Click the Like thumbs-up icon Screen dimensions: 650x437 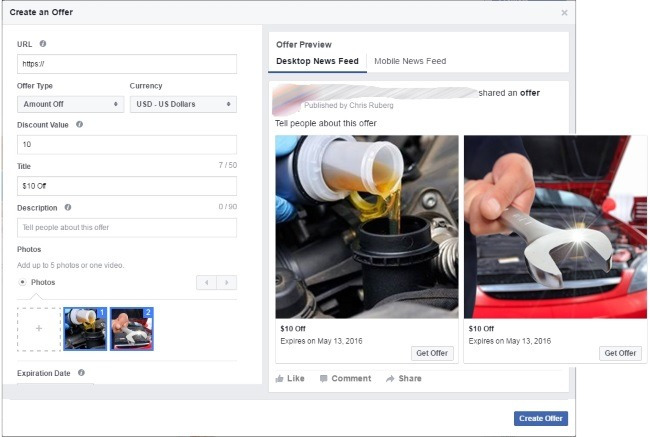pos(279,378)
